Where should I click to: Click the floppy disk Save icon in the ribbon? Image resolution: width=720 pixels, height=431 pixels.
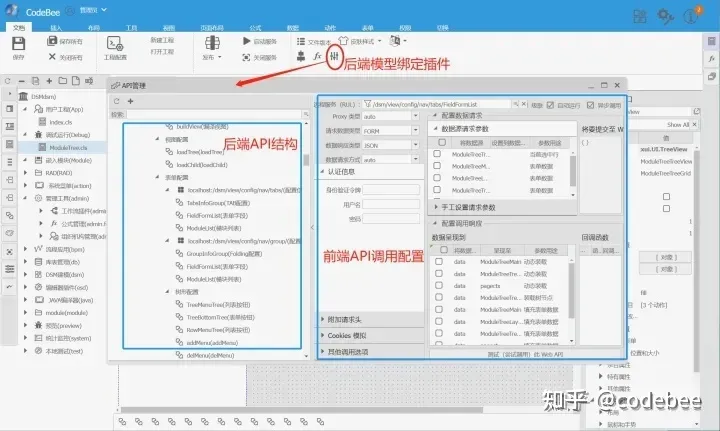tap(18, 44)
